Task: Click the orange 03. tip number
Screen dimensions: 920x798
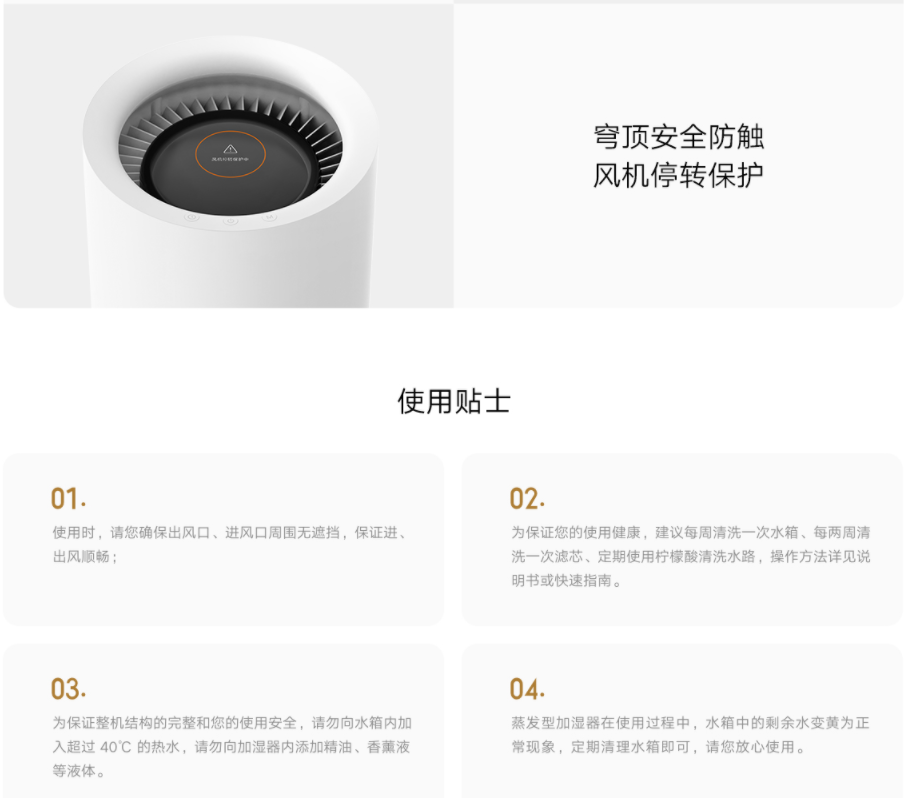Action: [69, 689]
